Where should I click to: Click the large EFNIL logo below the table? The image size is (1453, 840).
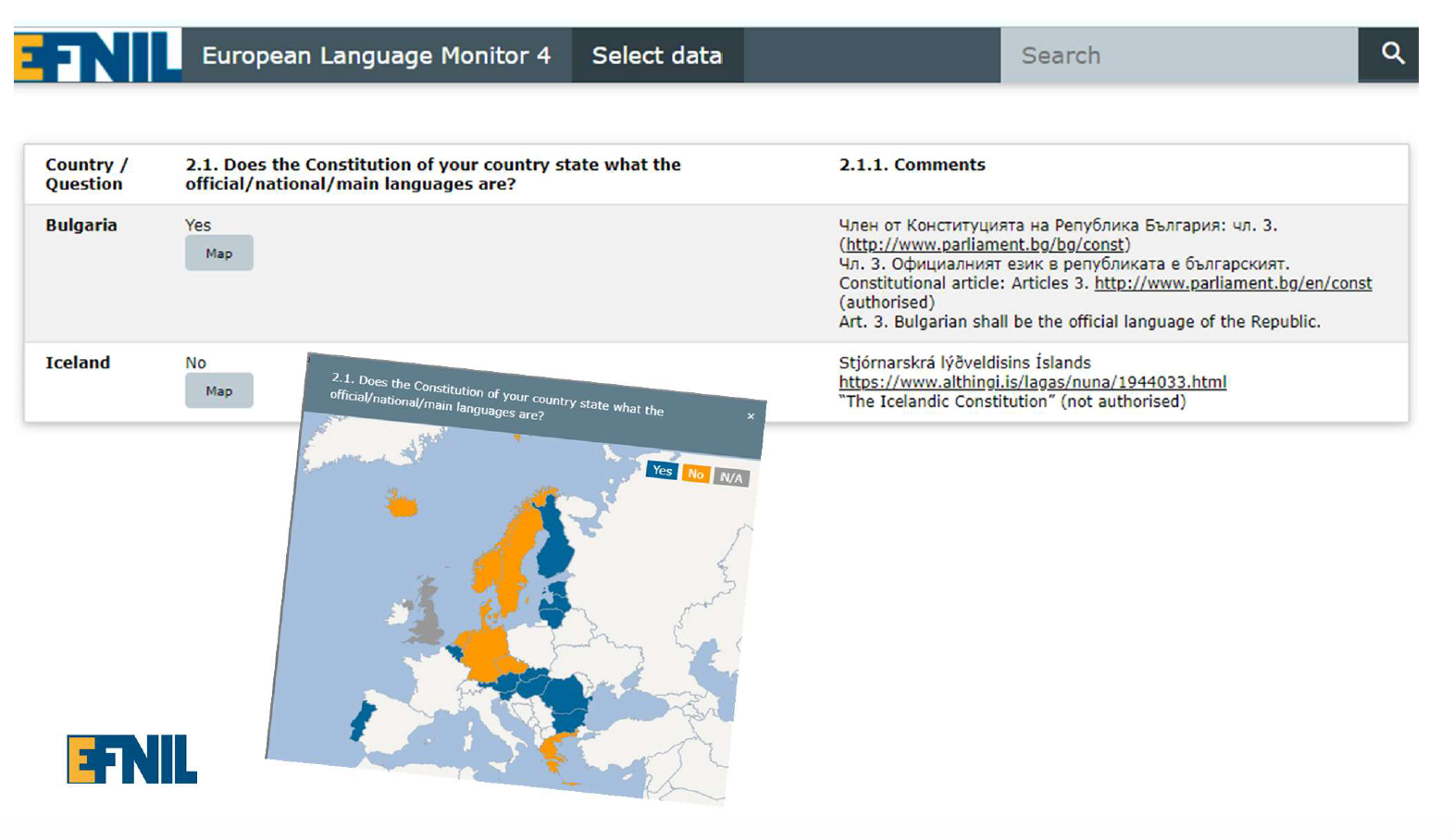tap(131, 760)
